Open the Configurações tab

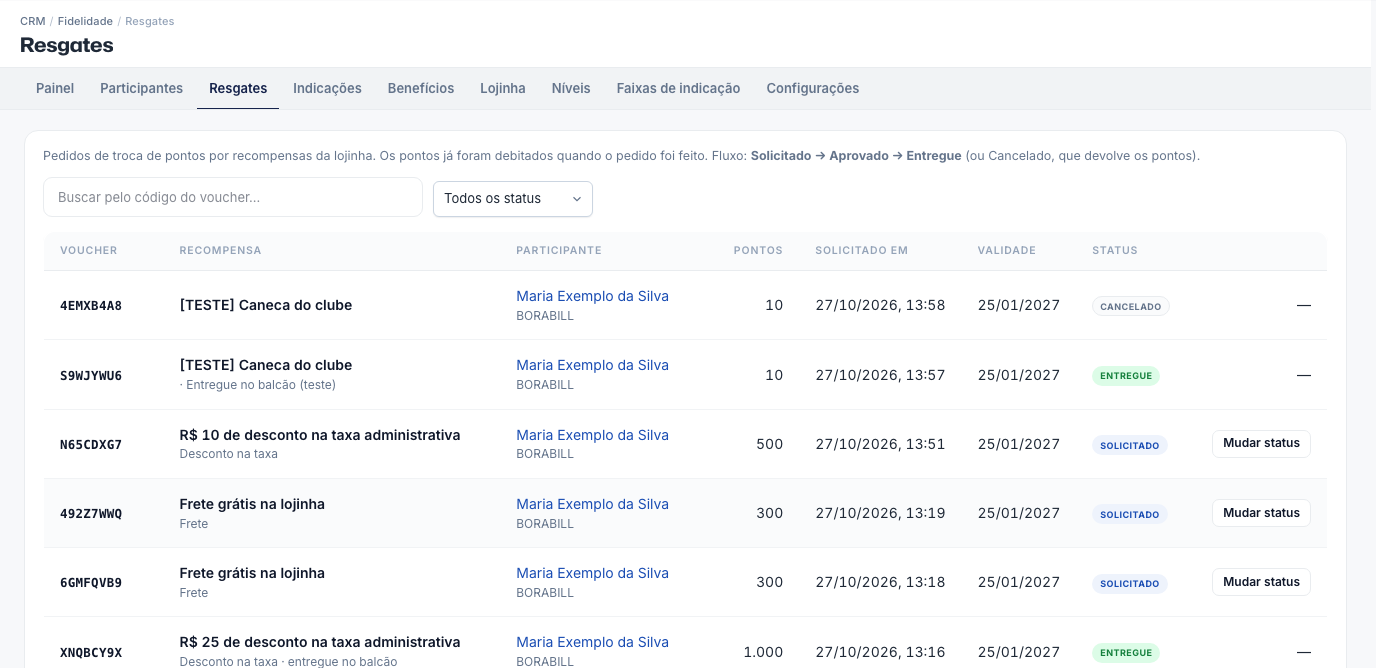pos(813,88)
